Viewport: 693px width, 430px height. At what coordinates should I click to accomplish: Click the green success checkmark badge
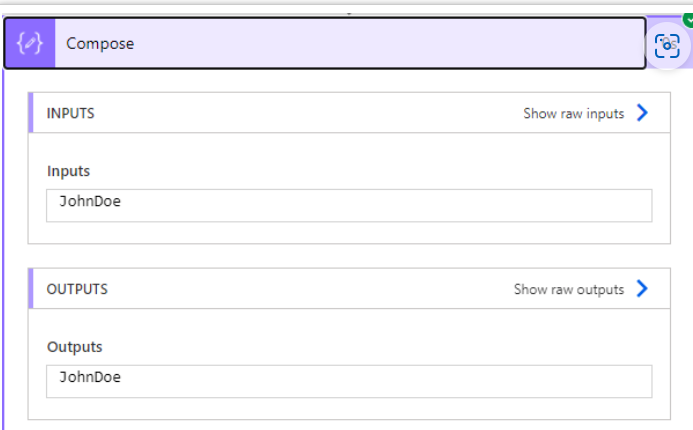pos(688,19)
